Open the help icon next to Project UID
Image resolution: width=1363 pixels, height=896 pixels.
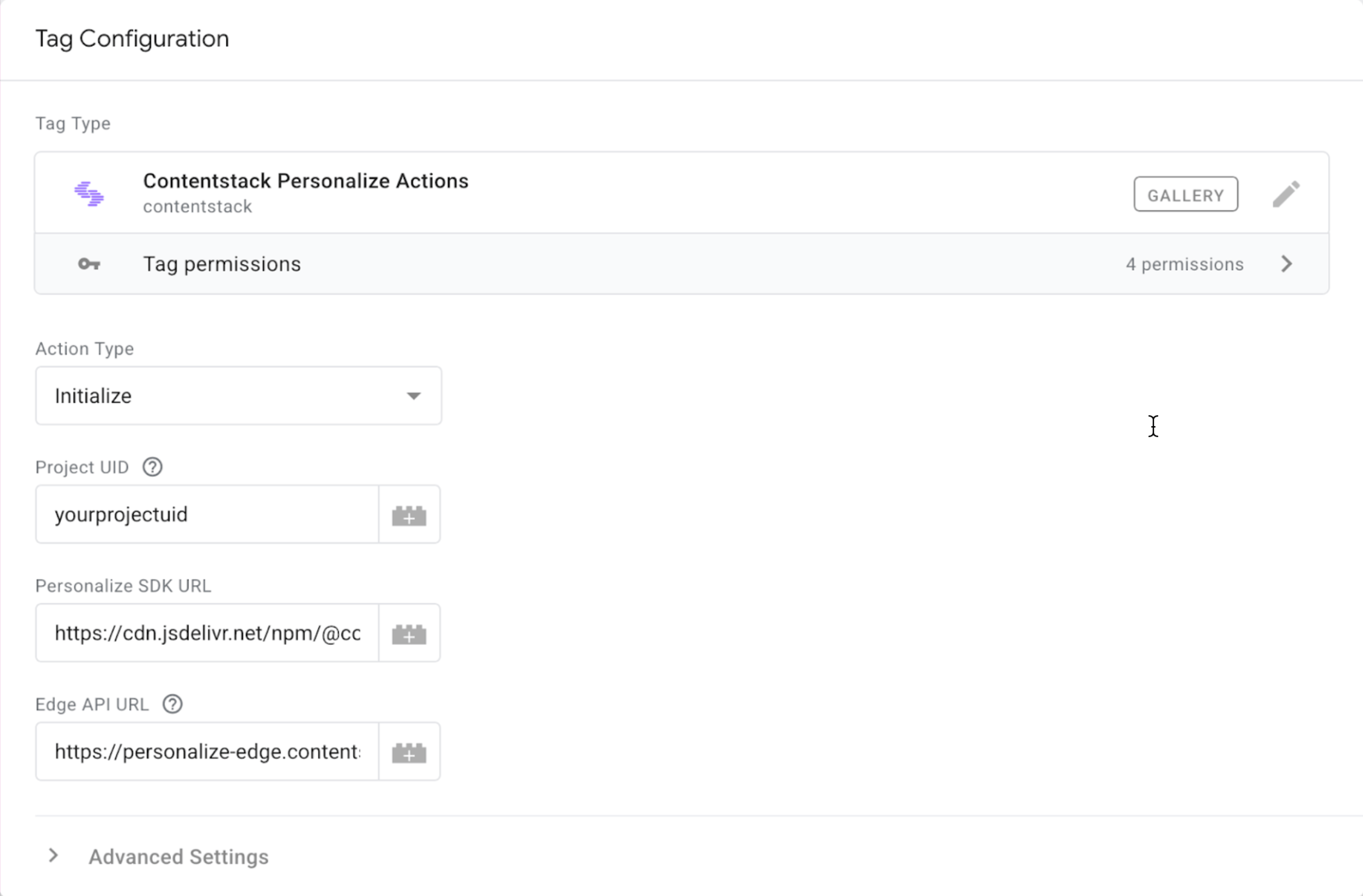click(152, 467)
